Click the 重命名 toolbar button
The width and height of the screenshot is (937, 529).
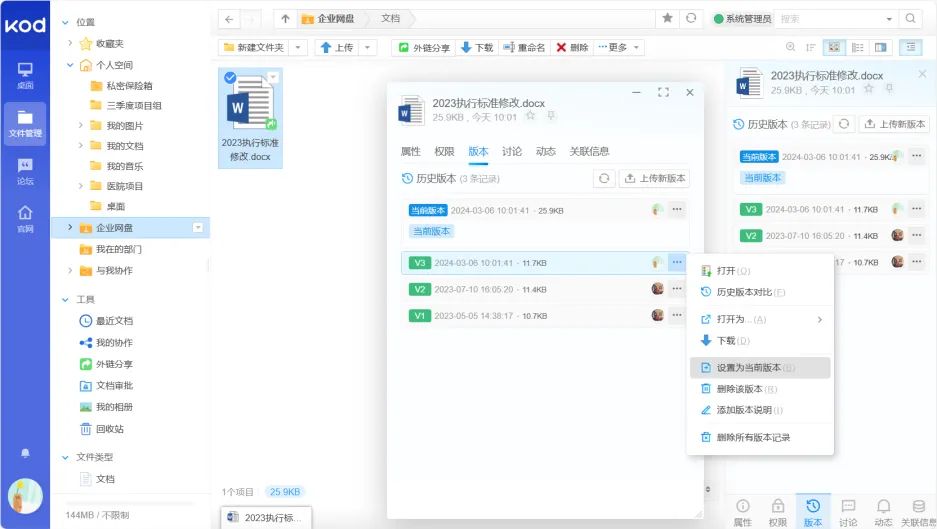(524, 47)
